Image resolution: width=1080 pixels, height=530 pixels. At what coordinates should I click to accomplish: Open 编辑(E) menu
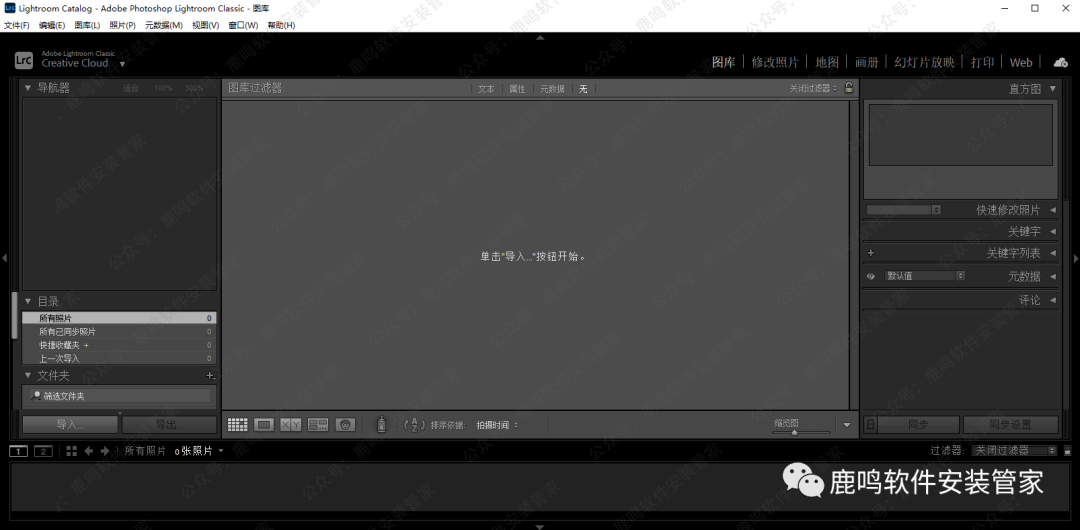click(x=52, y=26)
